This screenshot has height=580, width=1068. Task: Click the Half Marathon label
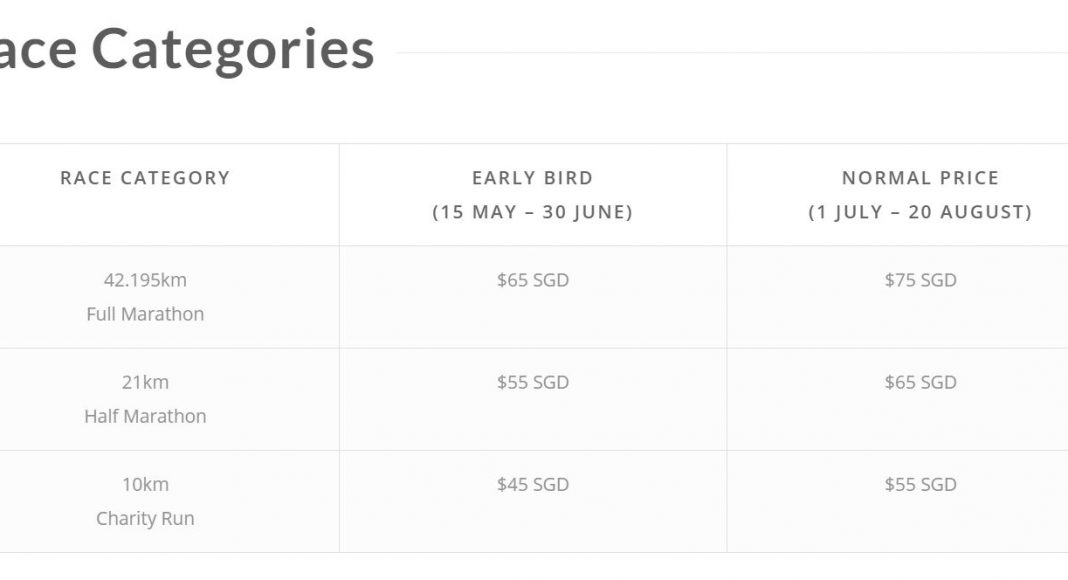click(x=145, y=416)
